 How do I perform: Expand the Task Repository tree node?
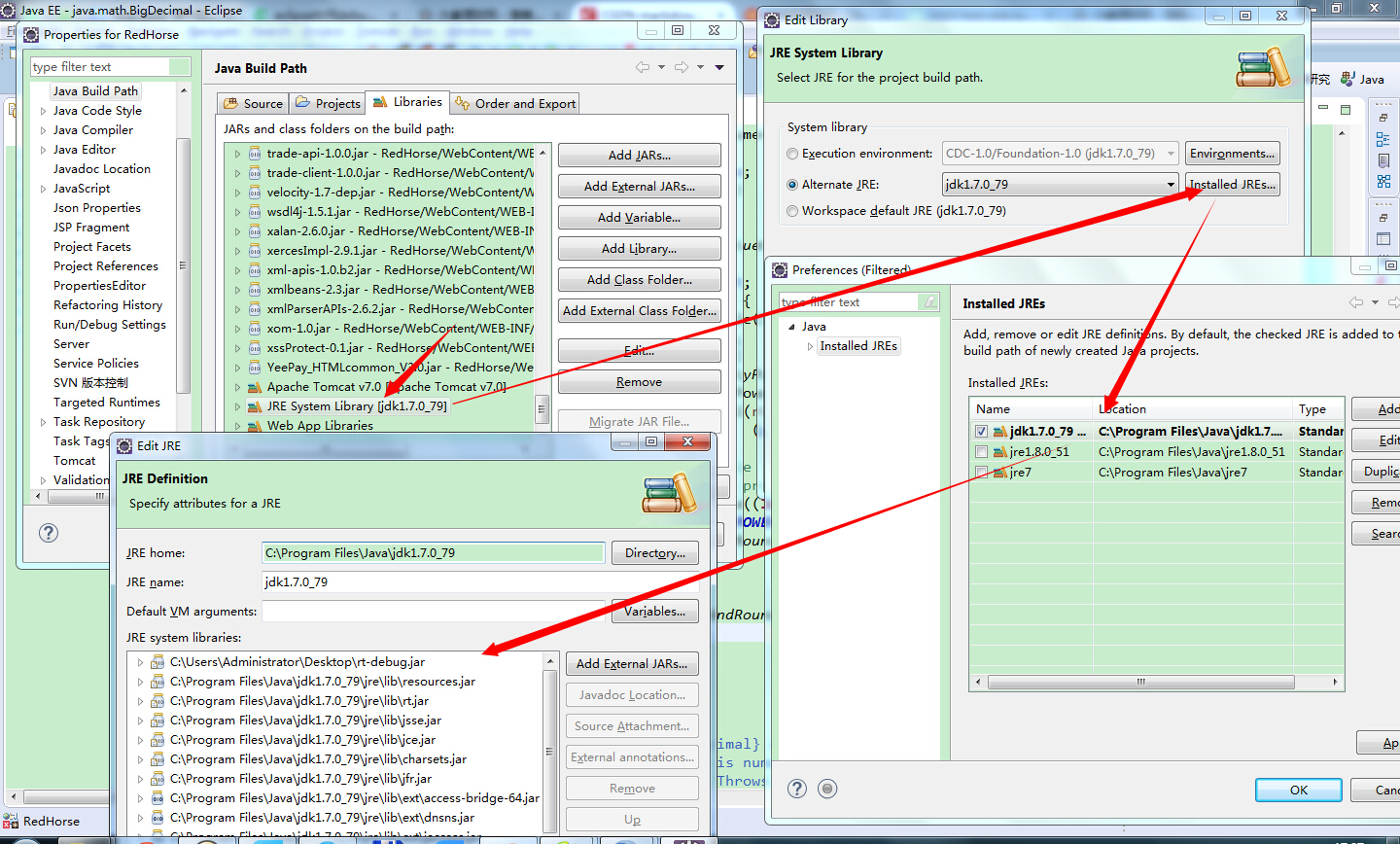coord(43,422)
